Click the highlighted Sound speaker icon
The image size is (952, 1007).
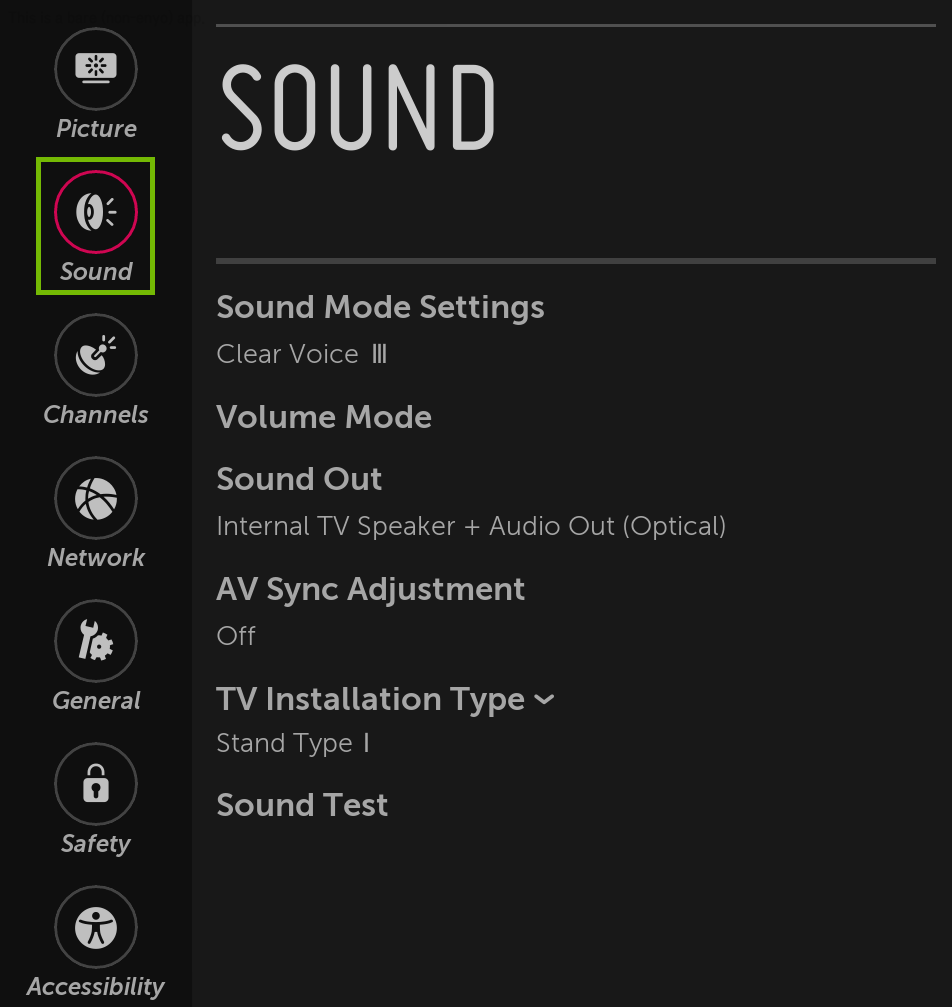[x=96, y=212]
